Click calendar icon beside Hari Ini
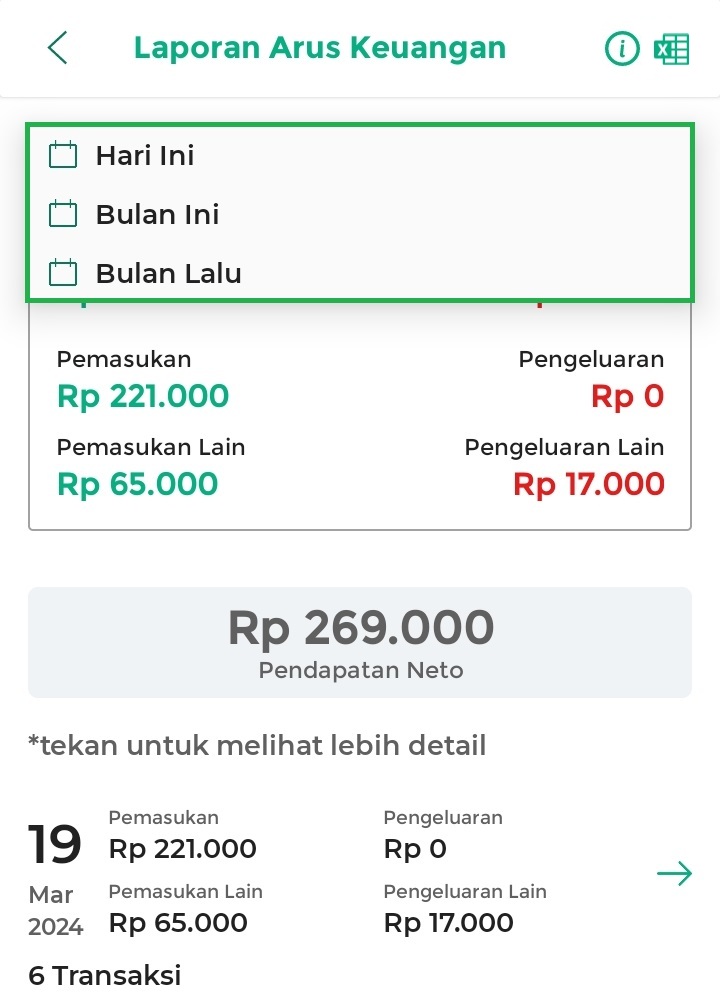The height and width of the screenshot is (1004, 720). 63,155
